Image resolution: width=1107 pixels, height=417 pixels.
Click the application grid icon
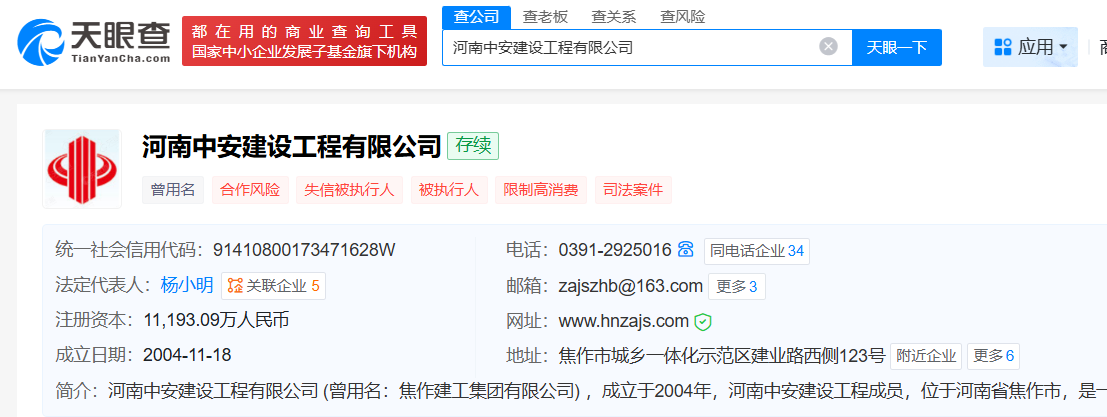(1002, 47)
